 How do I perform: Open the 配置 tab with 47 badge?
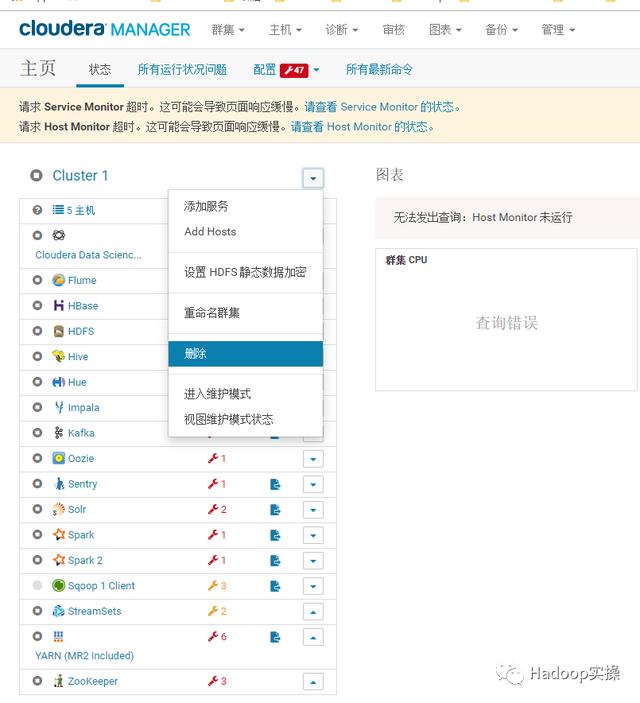(286, 70)
